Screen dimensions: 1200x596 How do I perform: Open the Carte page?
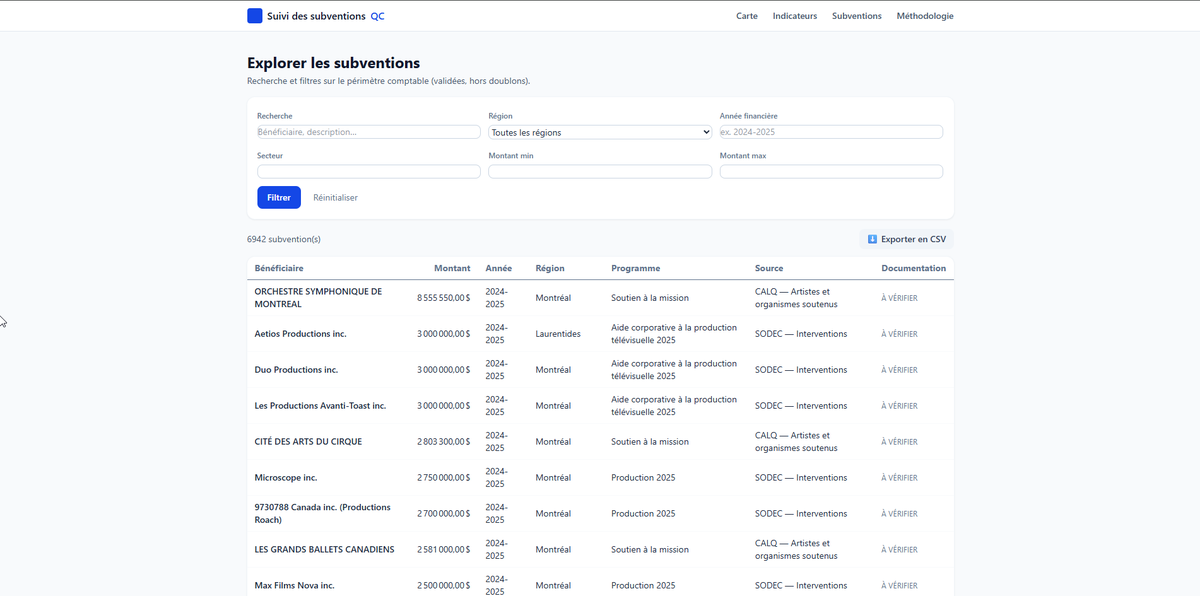click(747, 16)
